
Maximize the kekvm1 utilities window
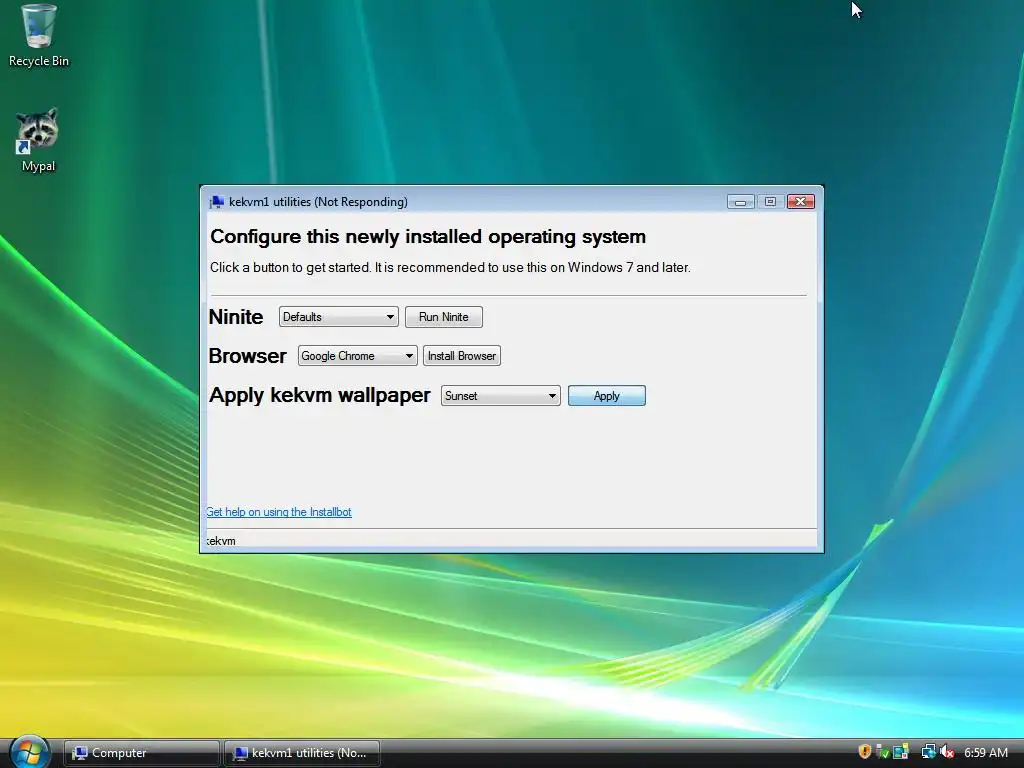pyautogui.click(x=770, y=202)
